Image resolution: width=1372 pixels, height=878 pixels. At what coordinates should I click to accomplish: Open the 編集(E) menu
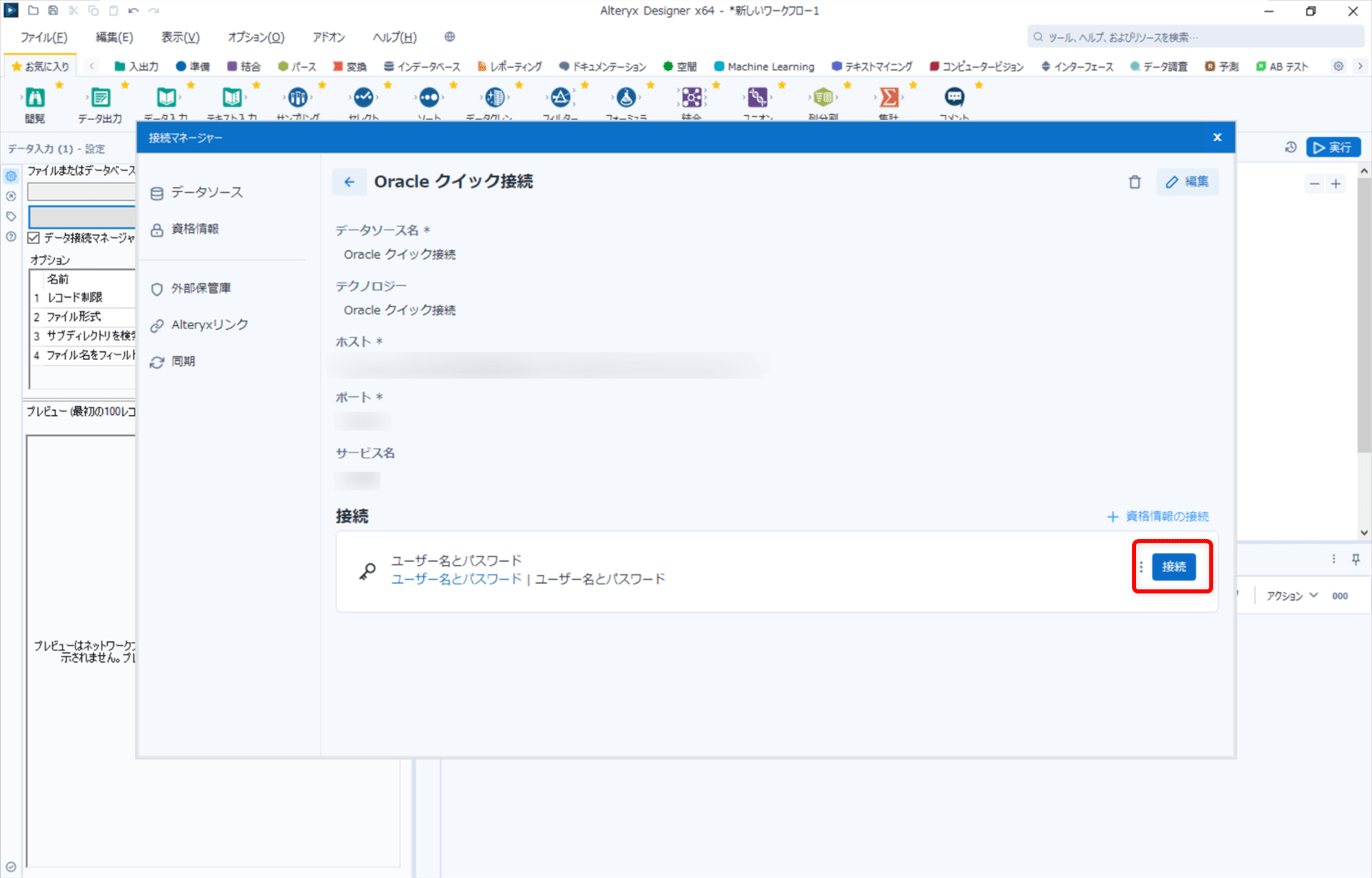click(x=114, y=37)
